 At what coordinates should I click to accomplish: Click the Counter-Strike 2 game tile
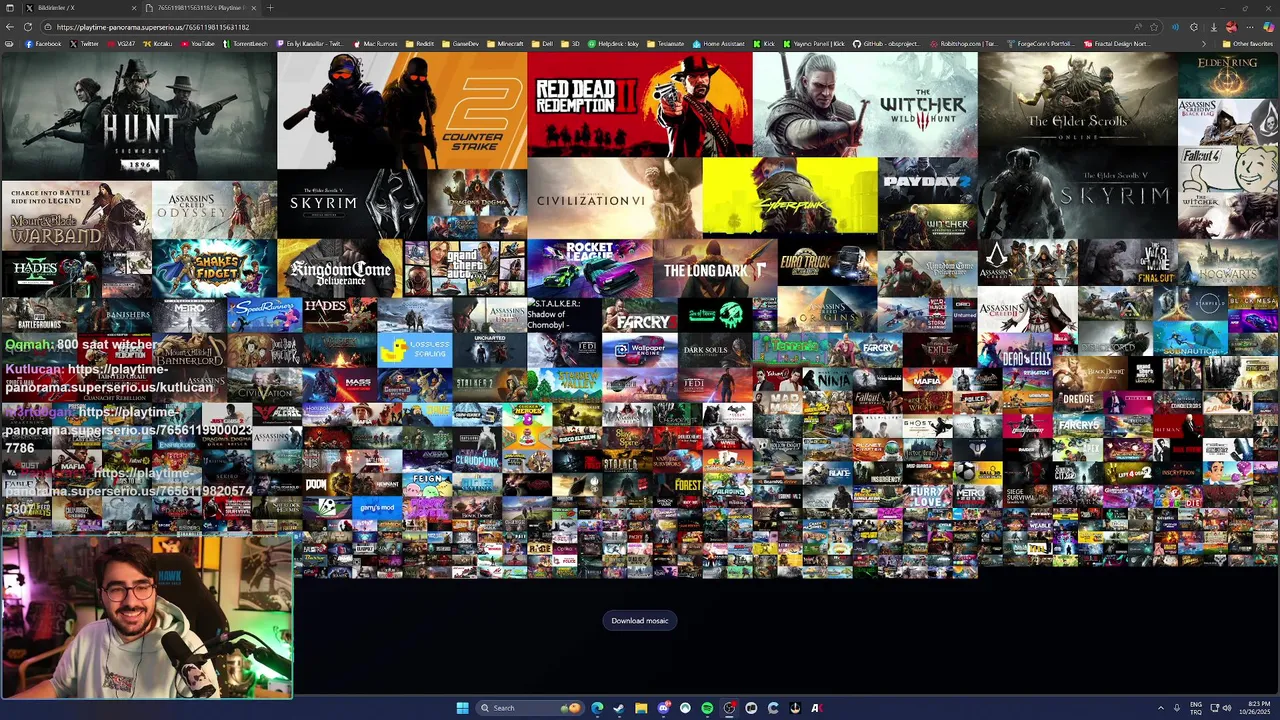(402, 110)
